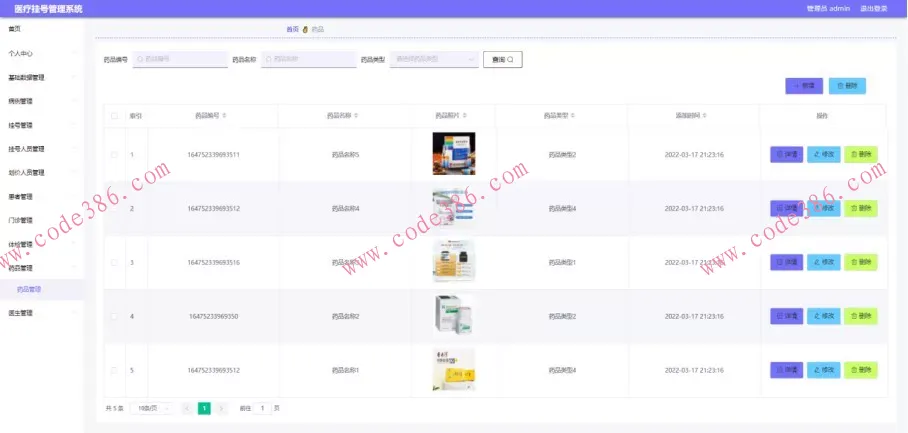This screenshot has height=433, width=908.
Task: Collapse the 药品管理 parent menu
Action: [x=42, y=268]
